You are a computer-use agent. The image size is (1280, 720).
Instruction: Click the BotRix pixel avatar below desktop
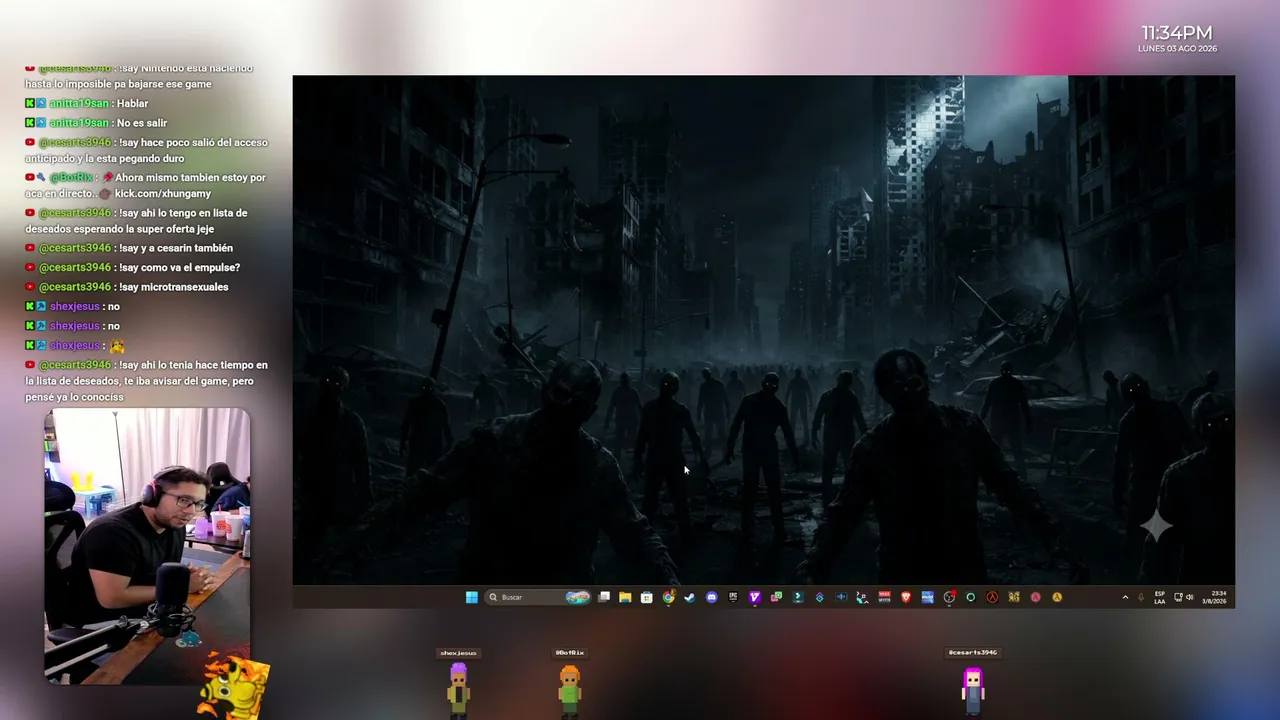tap(570, 689)
